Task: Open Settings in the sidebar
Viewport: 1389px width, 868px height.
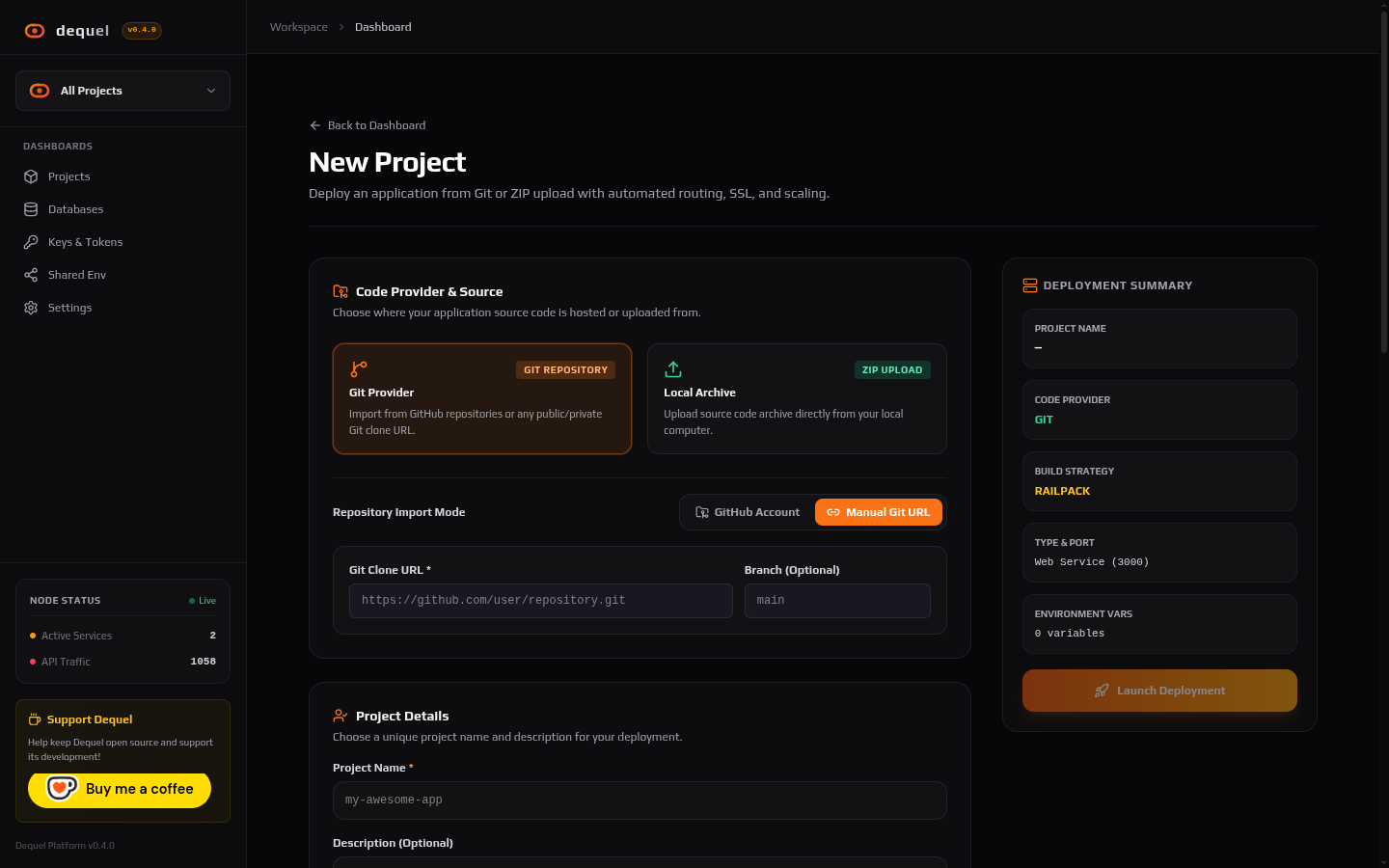Action: tap(123, 308)
